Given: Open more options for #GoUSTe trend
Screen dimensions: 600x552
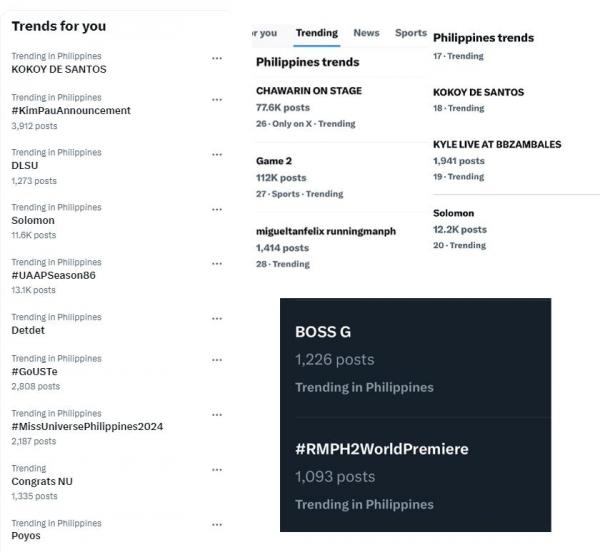Looking at the screenshot, I should (x=217, y=359).
